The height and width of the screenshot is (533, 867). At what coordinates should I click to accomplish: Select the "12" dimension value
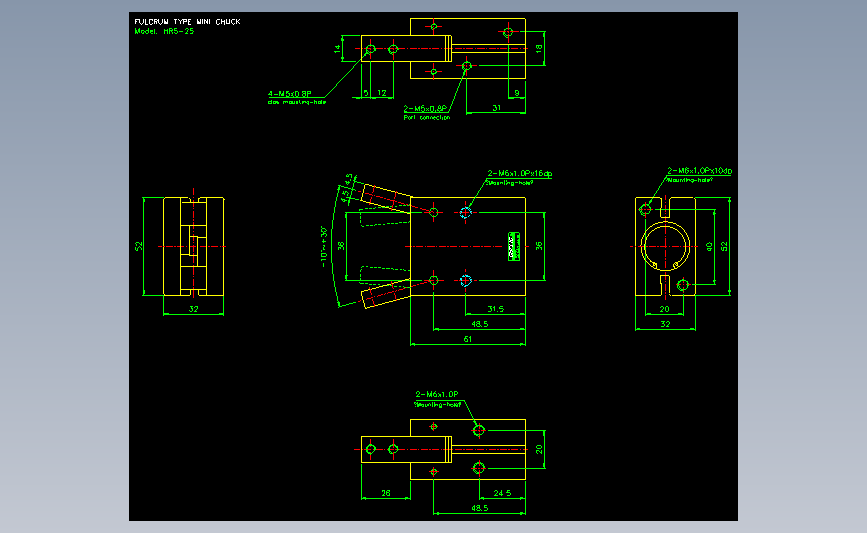coord(382,93)
